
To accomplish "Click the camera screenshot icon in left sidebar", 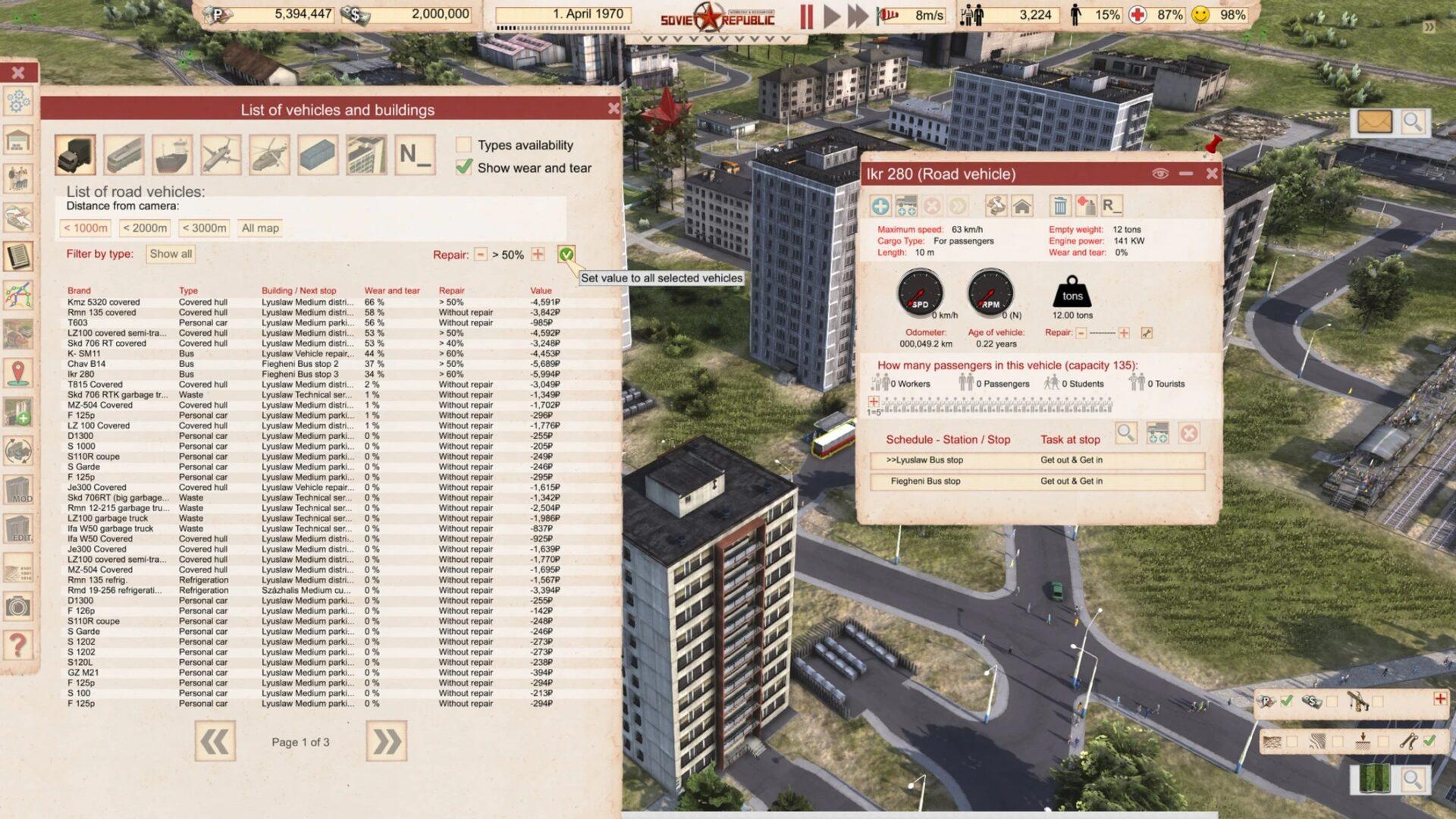I will click(18, 606).
